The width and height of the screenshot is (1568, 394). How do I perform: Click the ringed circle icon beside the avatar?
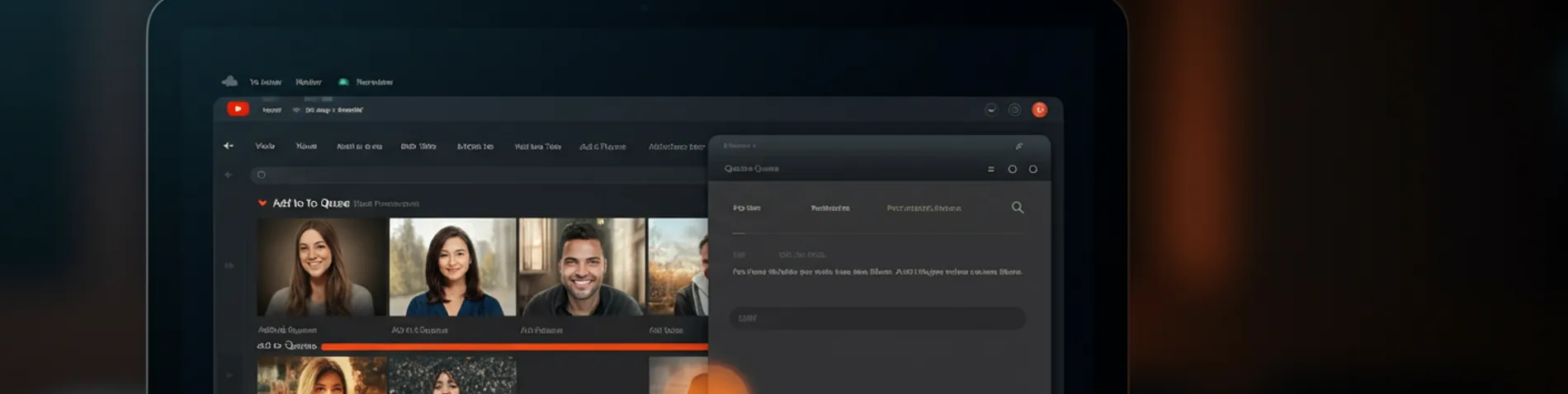pos(1015,110)
